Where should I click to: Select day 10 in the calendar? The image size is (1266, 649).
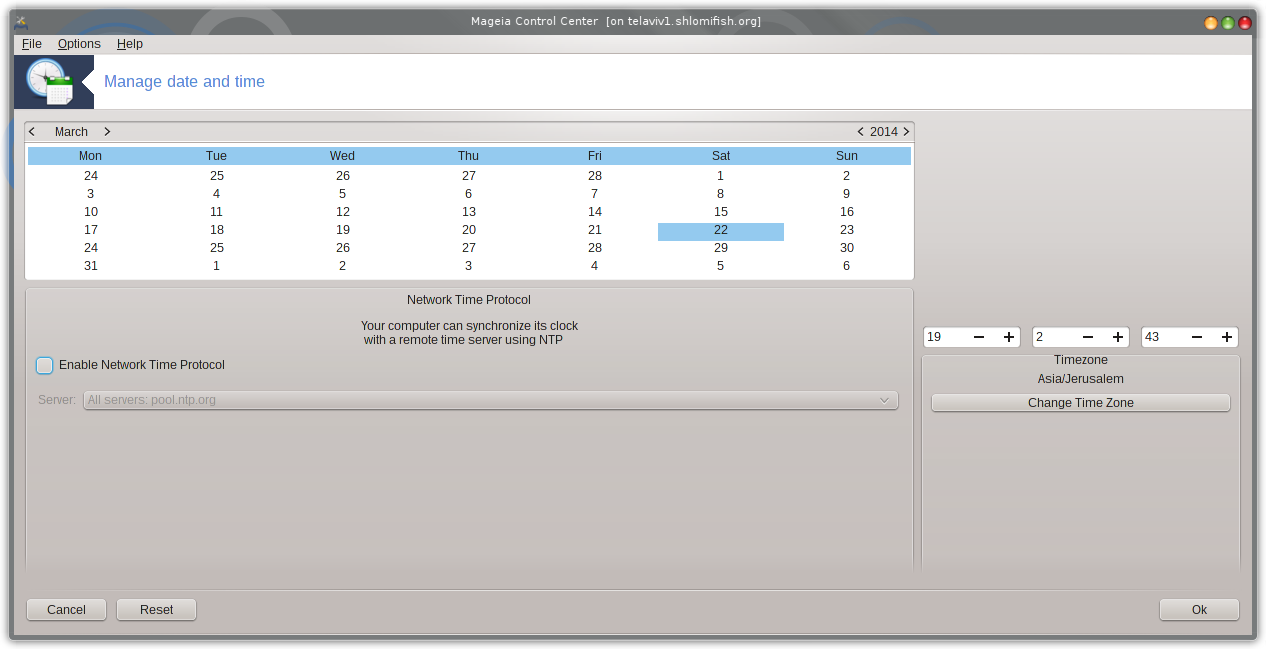(91, 212)
